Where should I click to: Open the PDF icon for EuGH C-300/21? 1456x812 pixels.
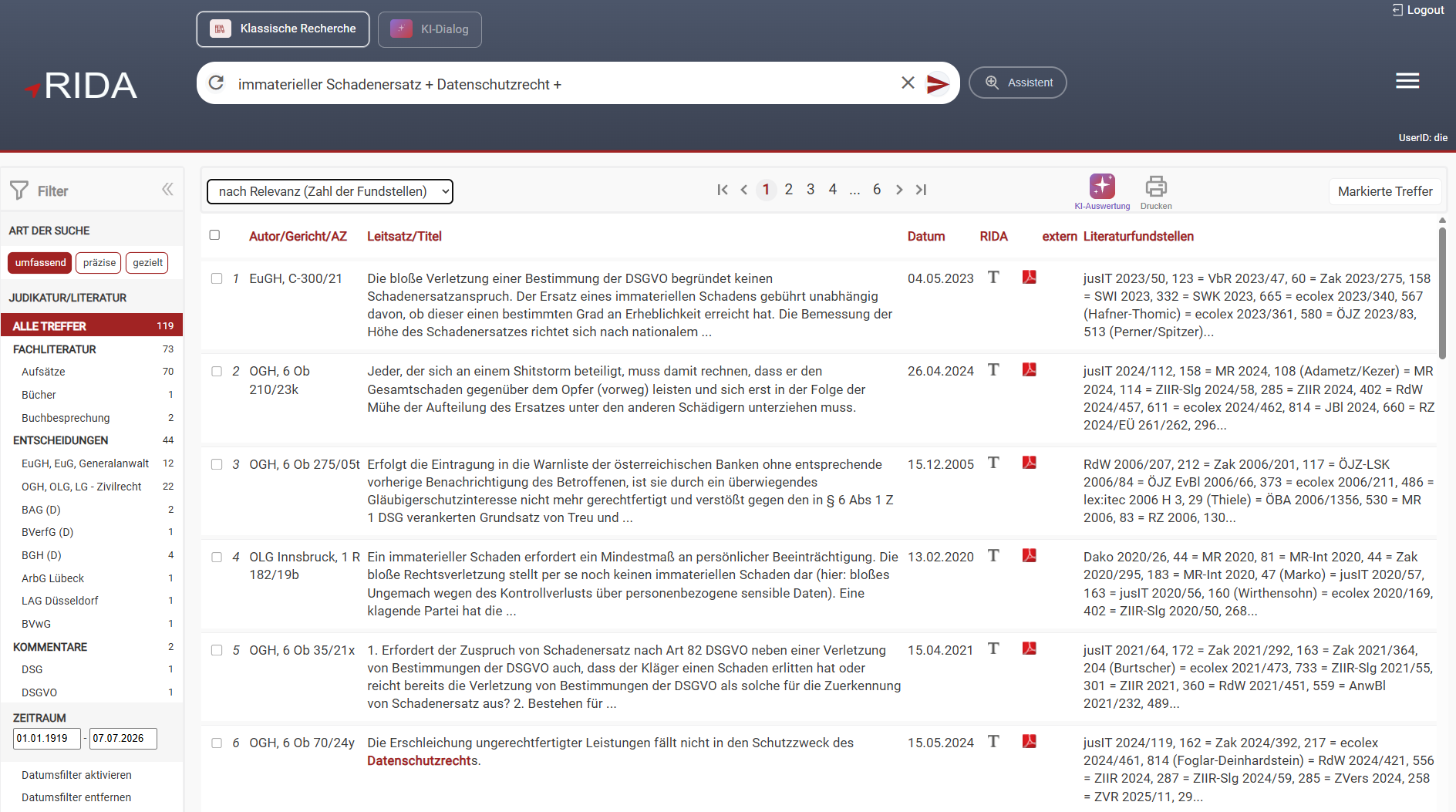click(1030, 277)
